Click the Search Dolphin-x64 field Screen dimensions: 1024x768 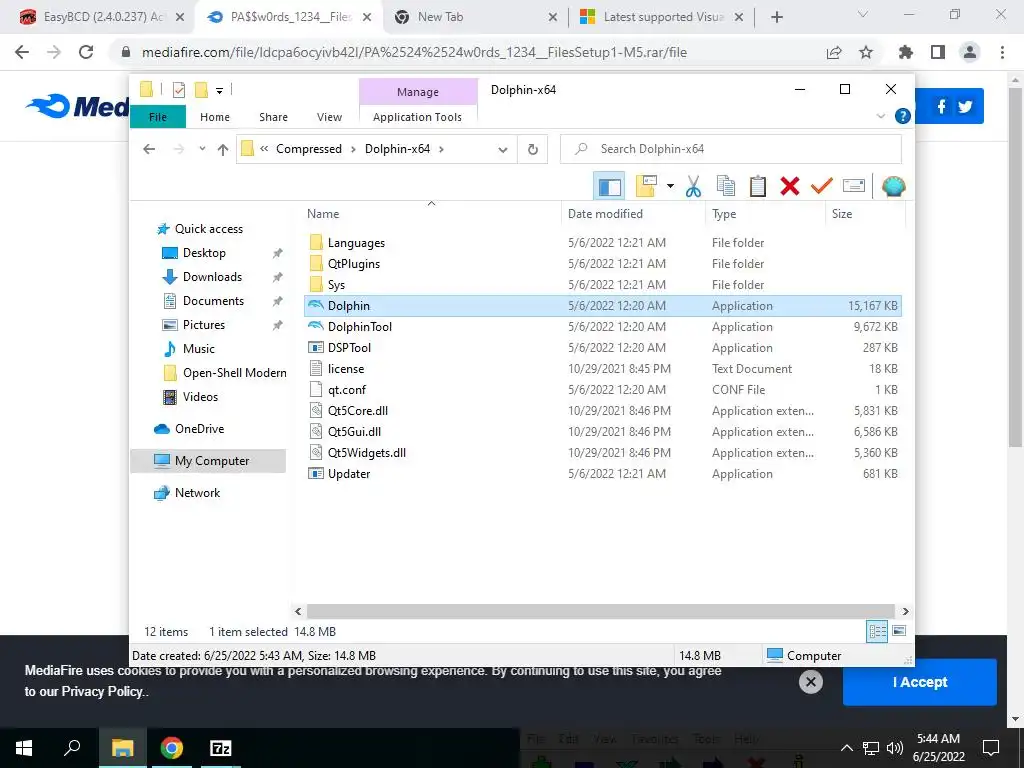(x=731, y=149)
